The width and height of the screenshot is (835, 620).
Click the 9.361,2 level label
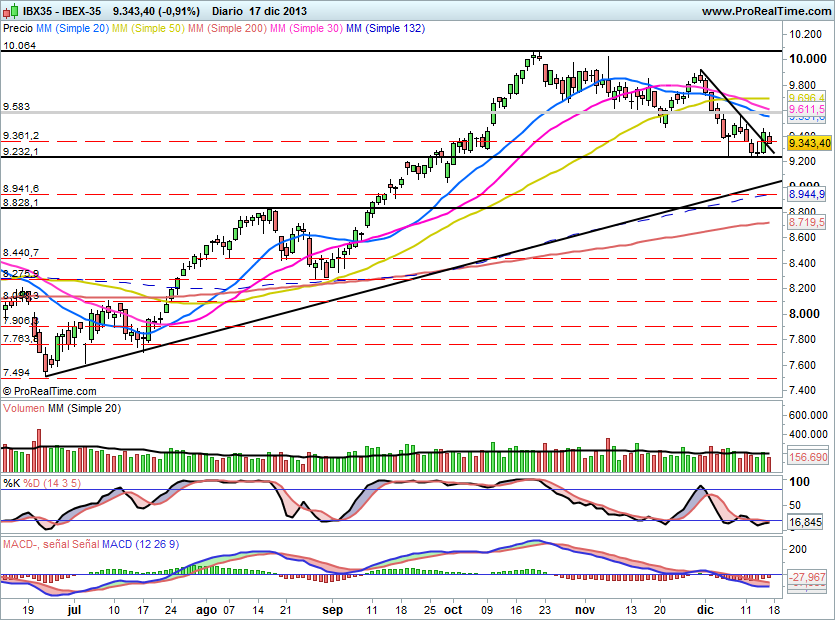[21, 136]
